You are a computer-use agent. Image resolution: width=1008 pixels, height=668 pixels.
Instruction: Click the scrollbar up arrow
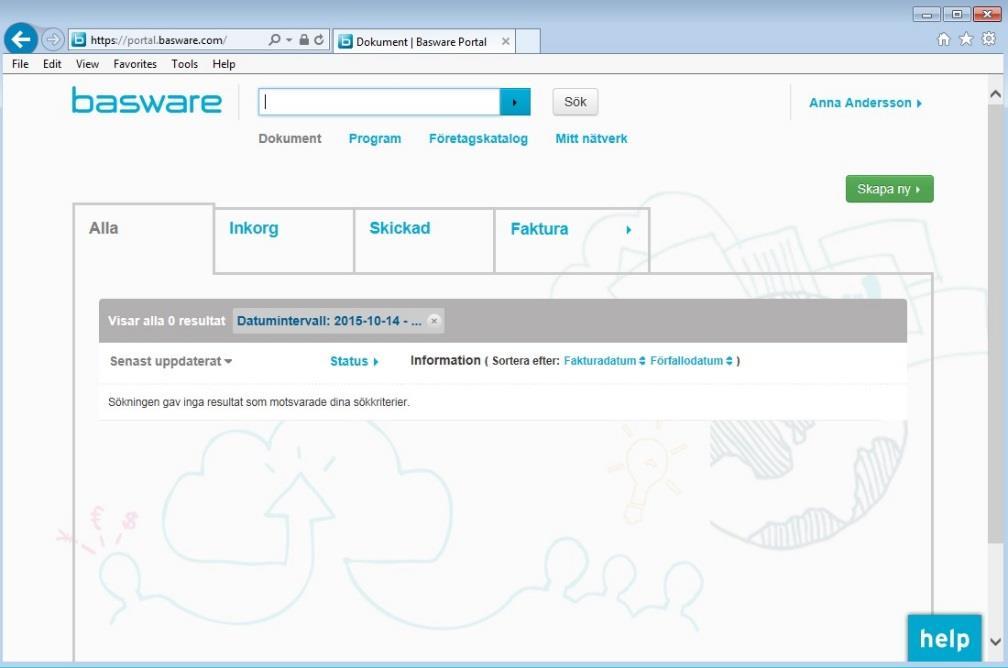[995, 95]
